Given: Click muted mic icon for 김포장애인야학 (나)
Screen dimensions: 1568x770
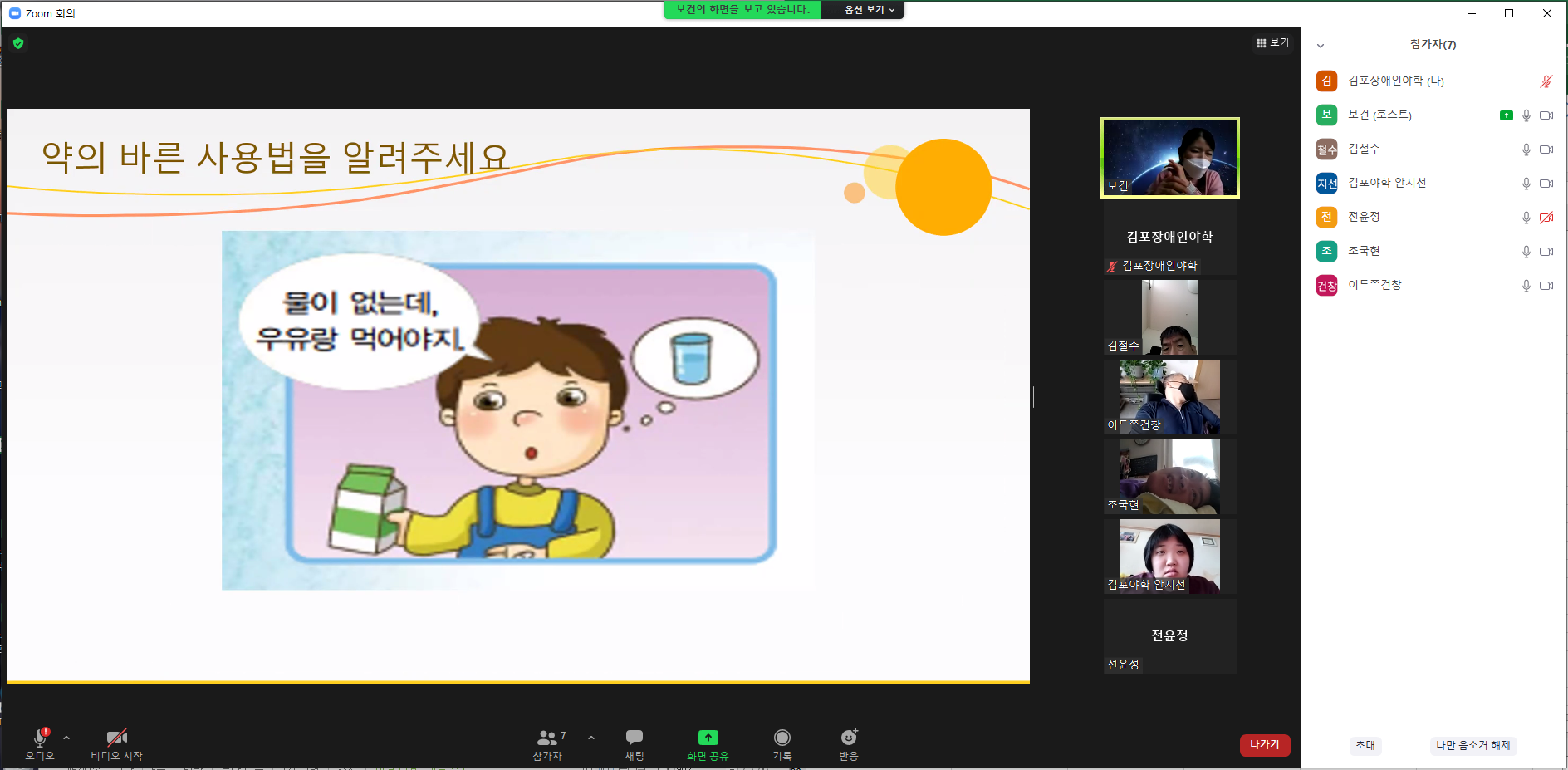Looking at the screenshot, I should point(1546,81).
